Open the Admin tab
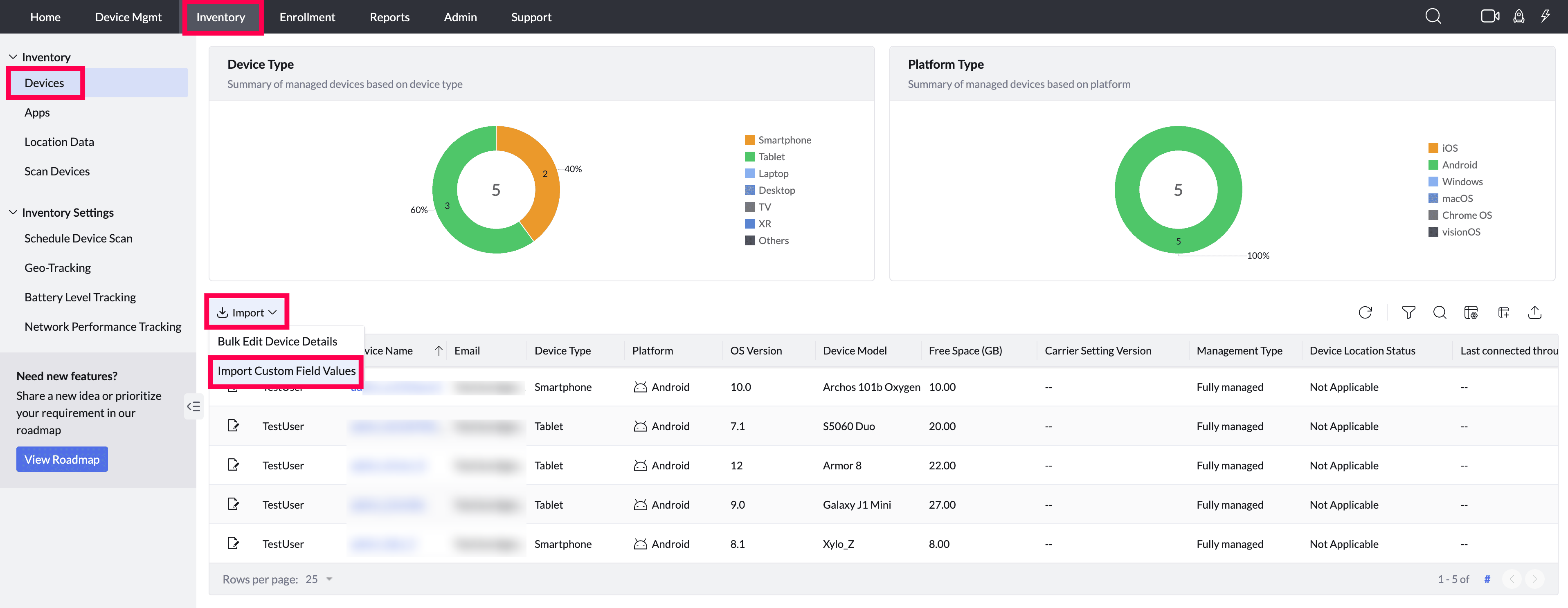Image resolution: width=1568 pixels, height=608 pixels. pyautogui.click(x=460, y=17)
